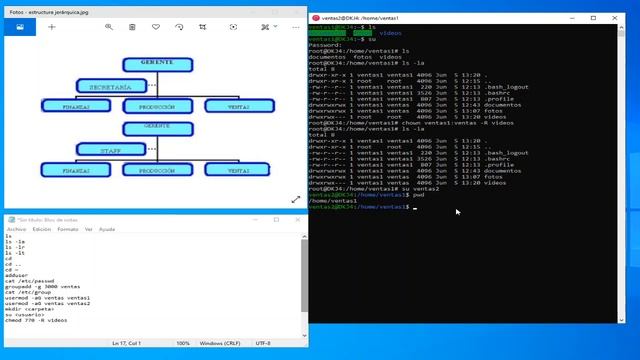Open the Photos collection view button
This screenshot has width=640, height=360.
tap(20, 27)
